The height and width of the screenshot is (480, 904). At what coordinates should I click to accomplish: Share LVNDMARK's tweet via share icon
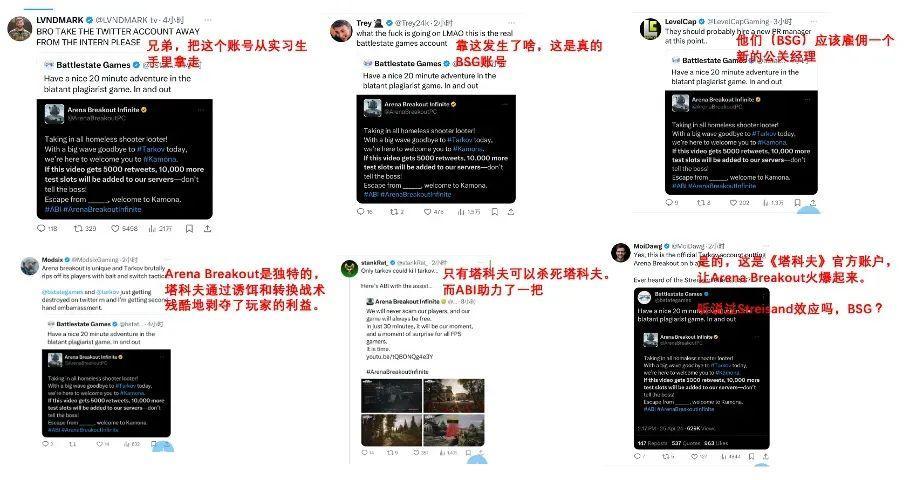click(x=207, y=229)
